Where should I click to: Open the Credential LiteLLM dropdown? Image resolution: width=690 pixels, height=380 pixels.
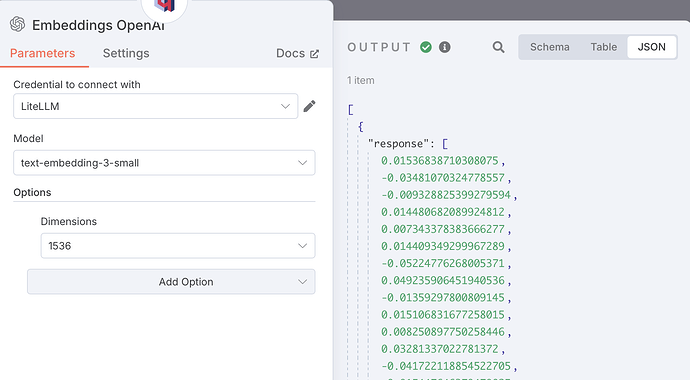[156, 106]
